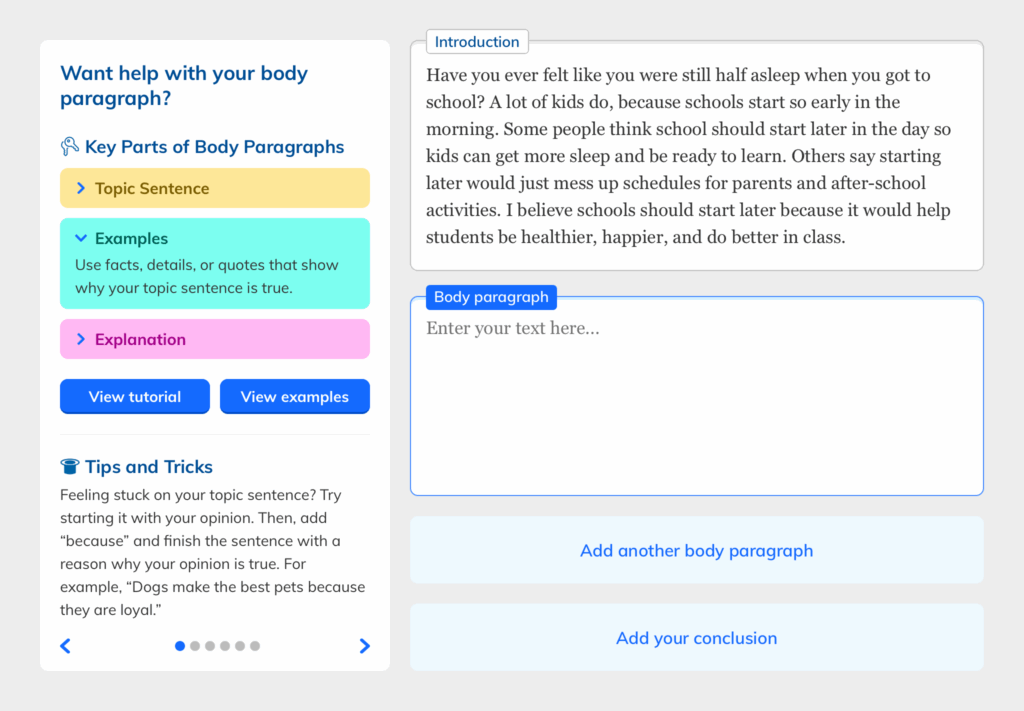Select the first tip pagination dot
This screenshot has width=1024, height=711.
click(x=180, y=646)
